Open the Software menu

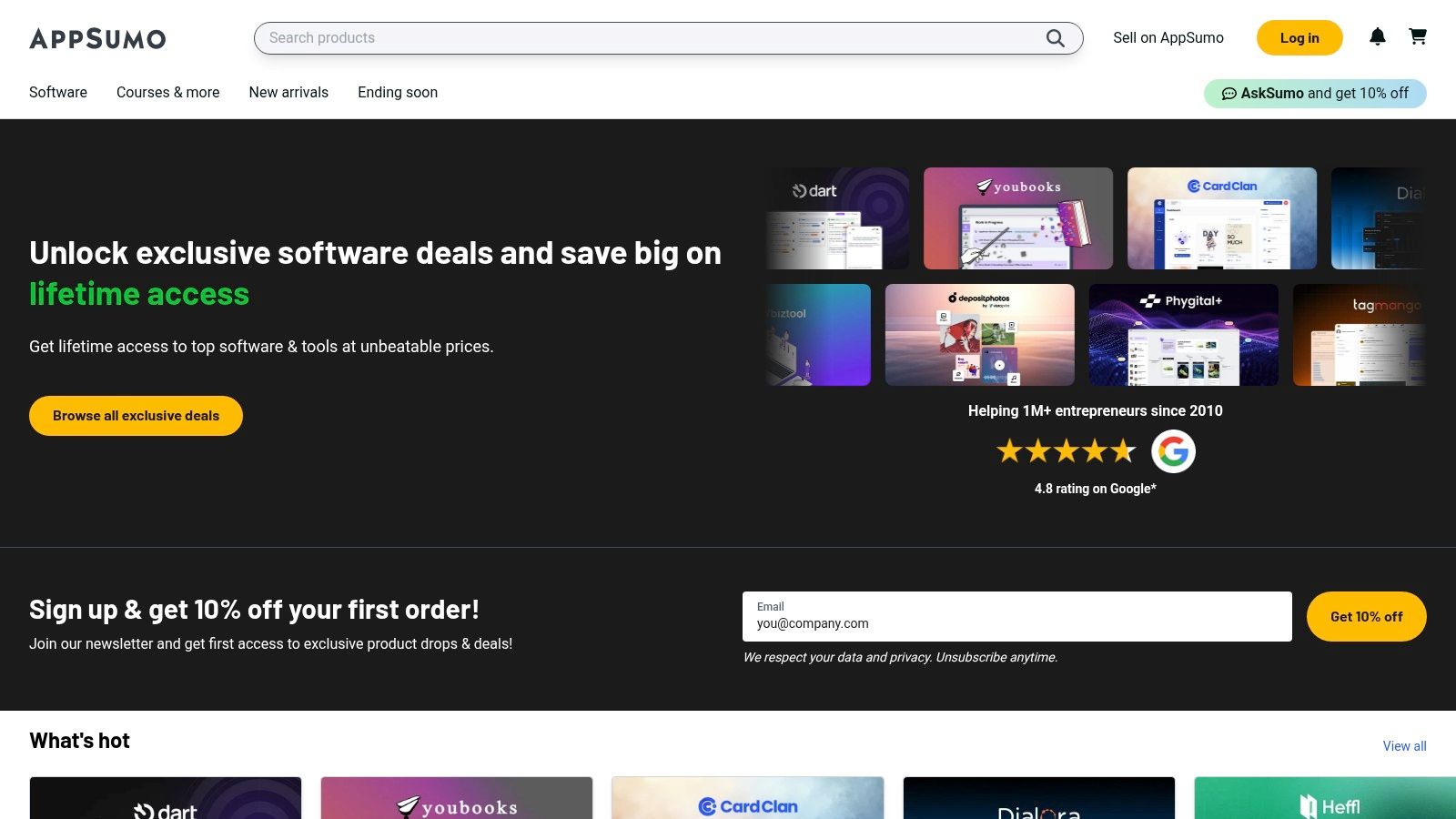click(58, 92)
